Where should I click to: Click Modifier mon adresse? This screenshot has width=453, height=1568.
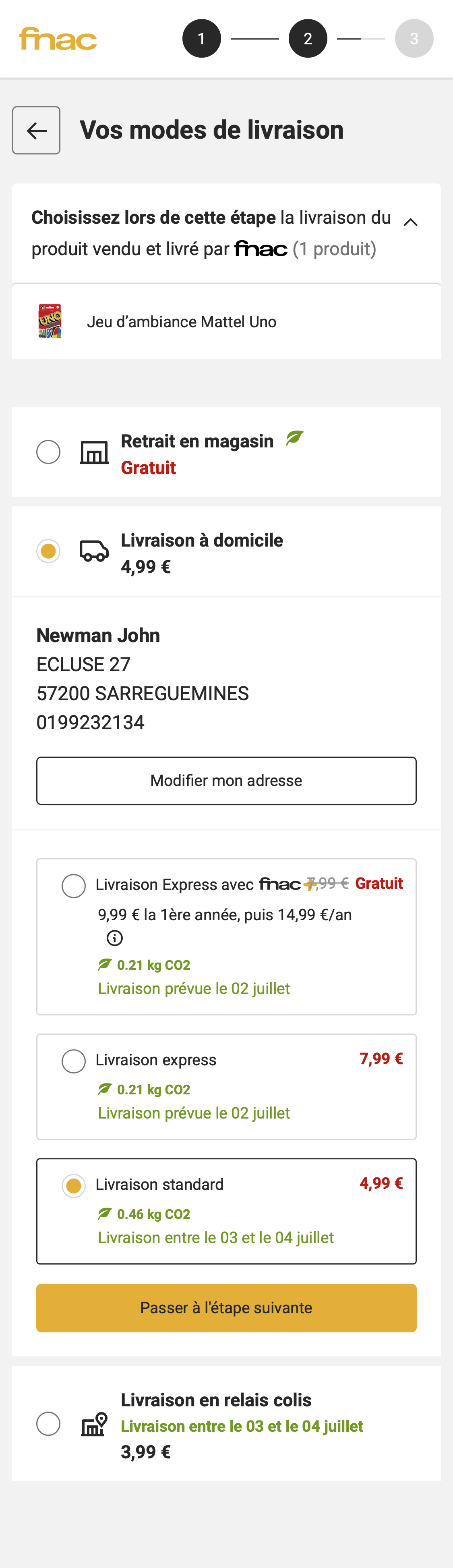click(226, 780)
